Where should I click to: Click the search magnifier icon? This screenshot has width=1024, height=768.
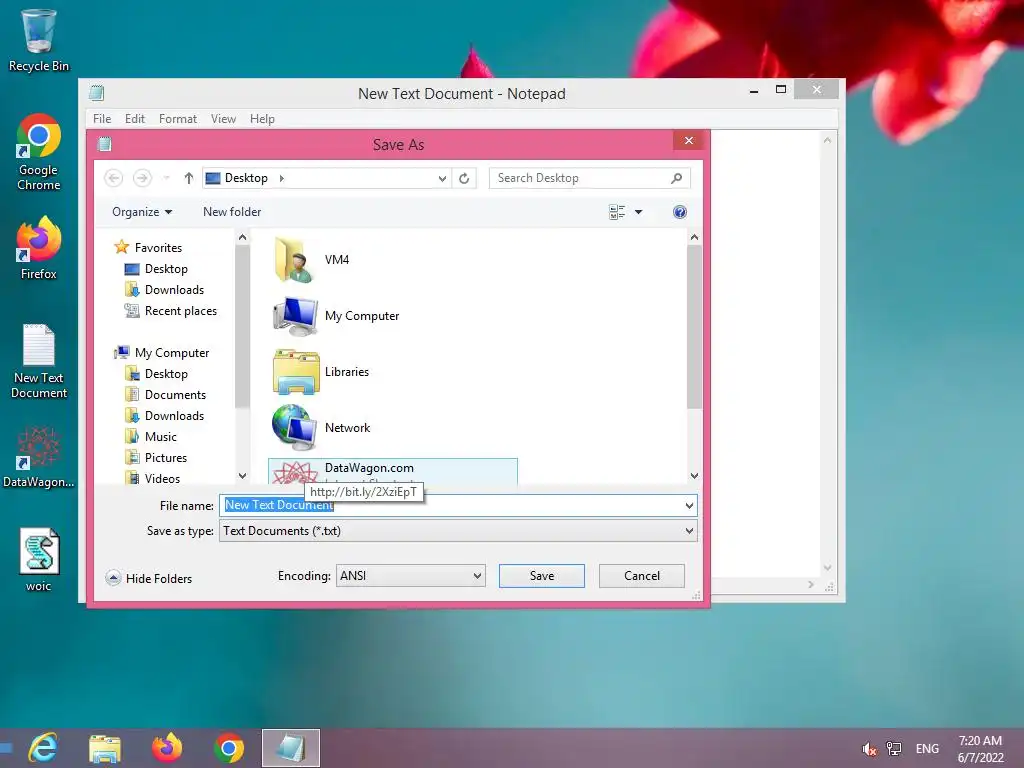(x=677, y=178)
